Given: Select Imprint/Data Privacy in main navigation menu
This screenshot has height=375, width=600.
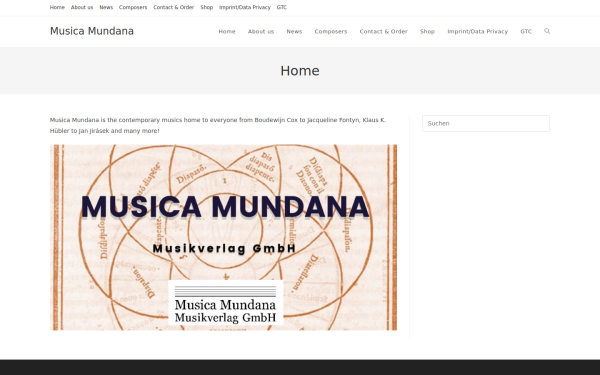Looking at the screenshot, I should (x=477, y=31).
